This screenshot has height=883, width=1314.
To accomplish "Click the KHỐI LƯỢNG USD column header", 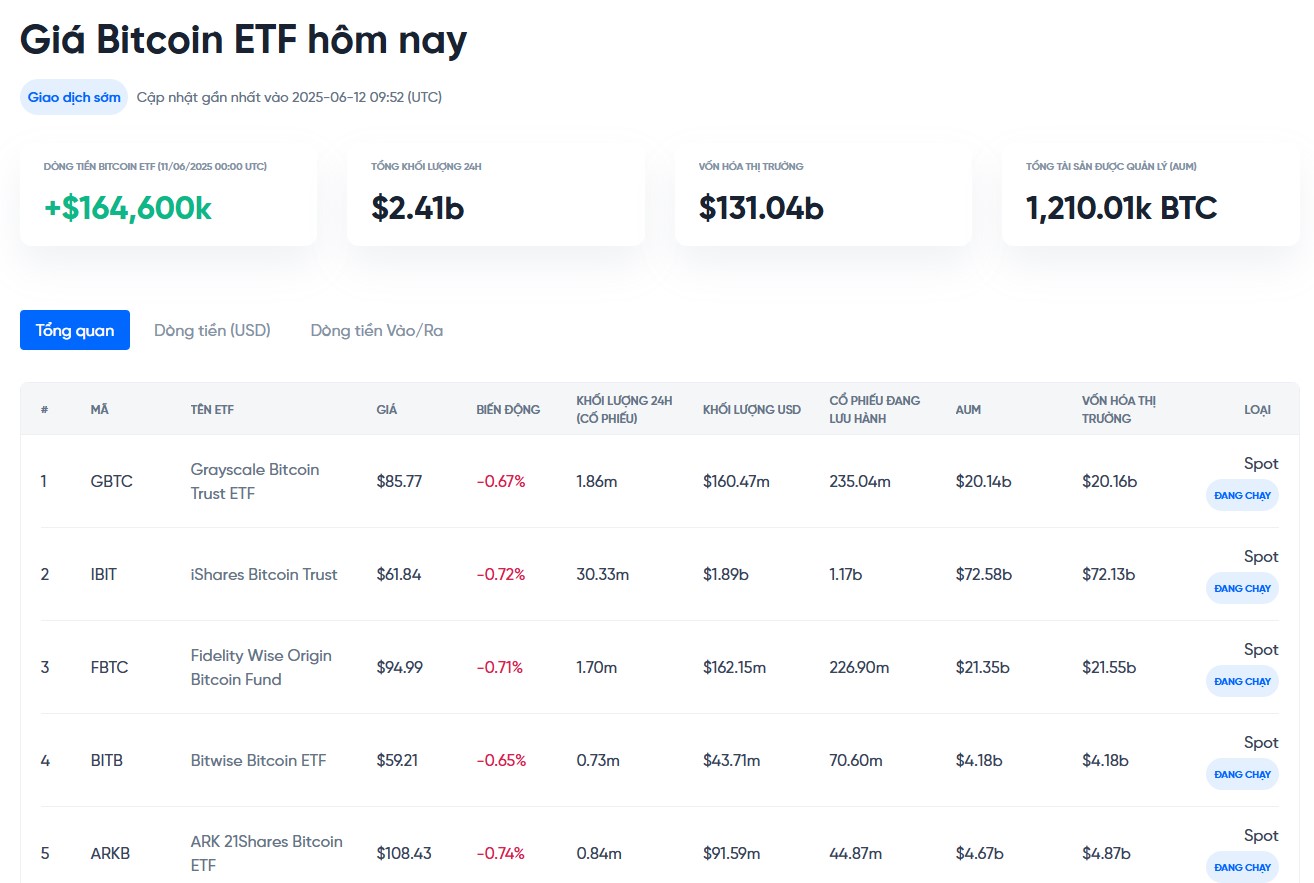I will [x=752, y=409].
